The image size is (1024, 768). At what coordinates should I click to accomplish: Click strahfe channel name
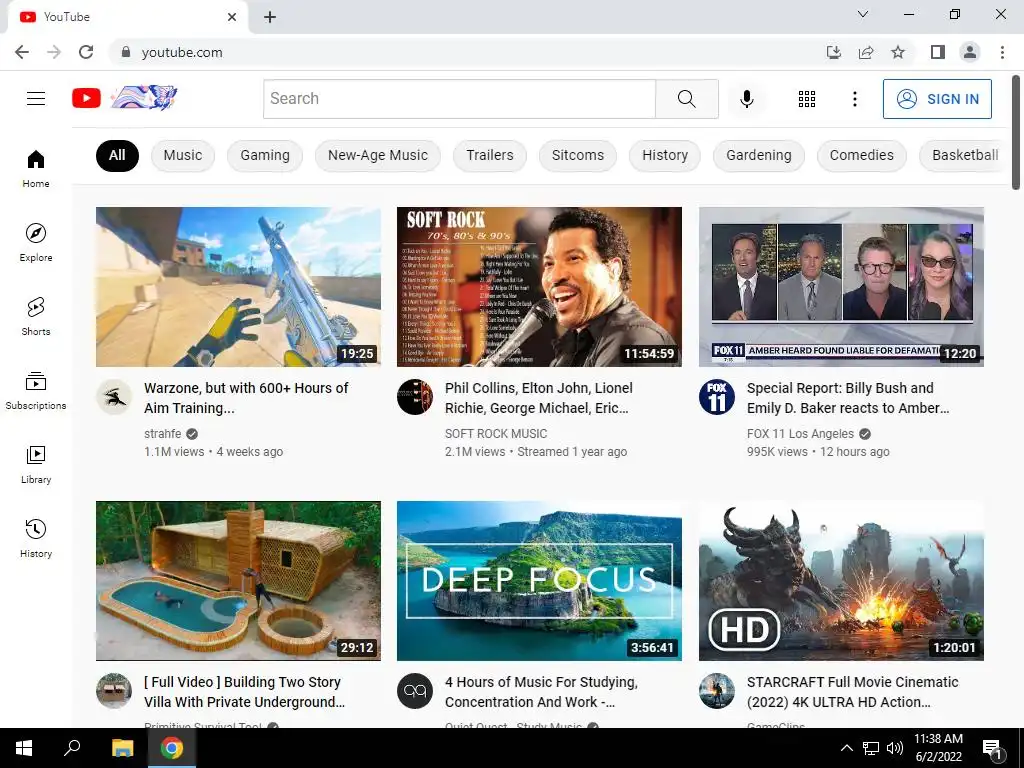(x=163, y=434)
